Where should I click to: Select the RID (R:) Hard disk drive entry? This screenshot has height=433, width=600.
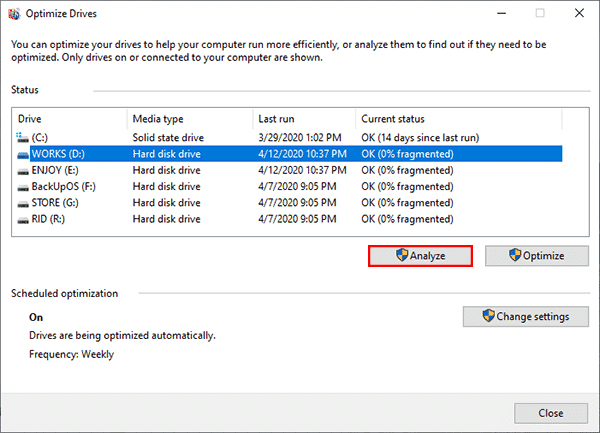[166, 220]
